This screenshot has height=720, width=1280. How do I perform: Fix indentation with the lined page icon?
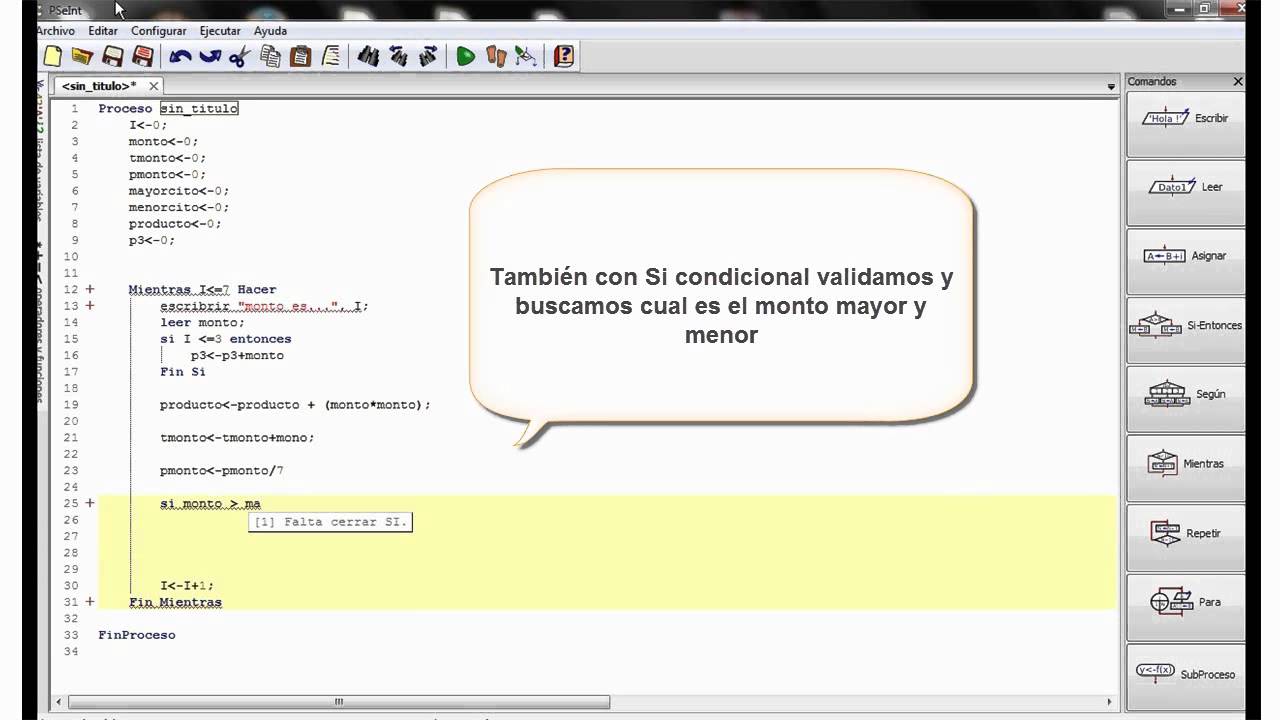[330, 56]
